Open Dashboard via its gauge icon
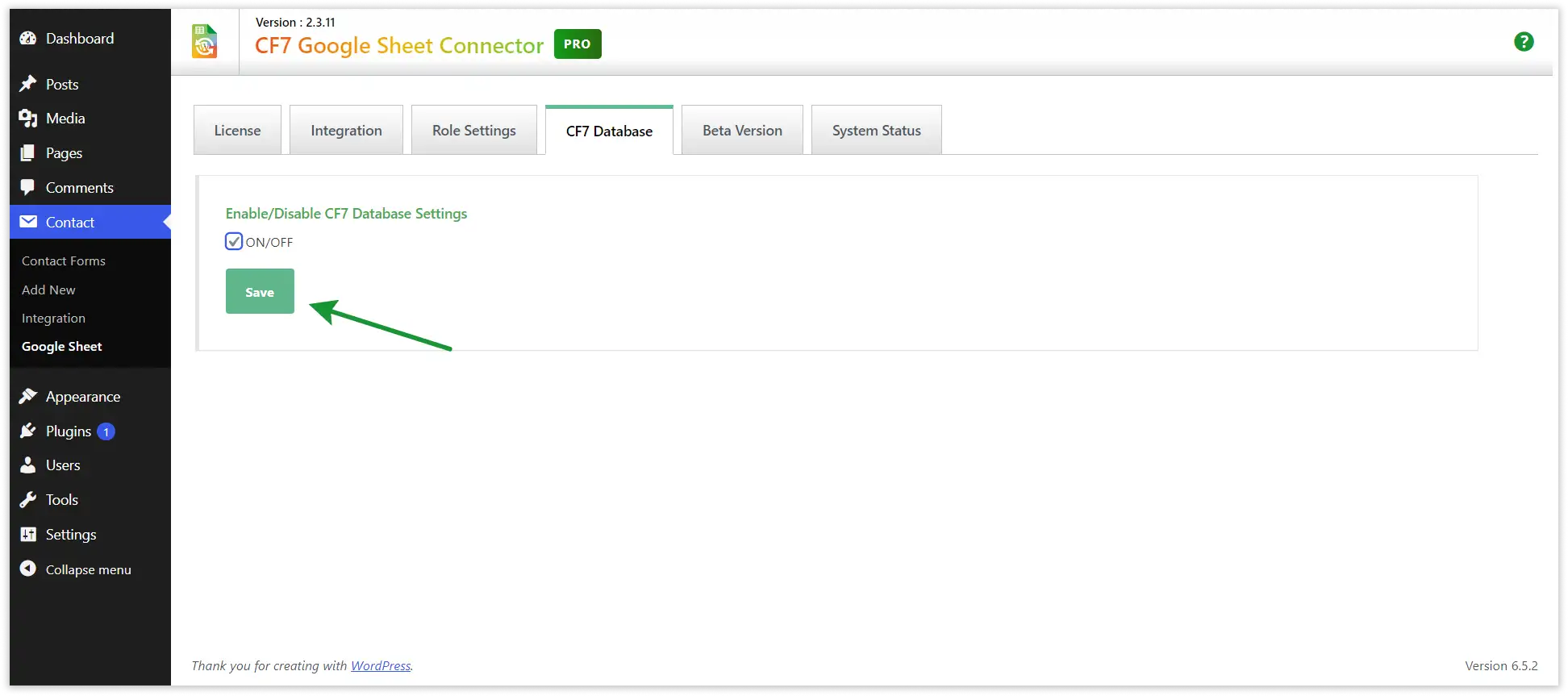 click(x=28, y=39)
